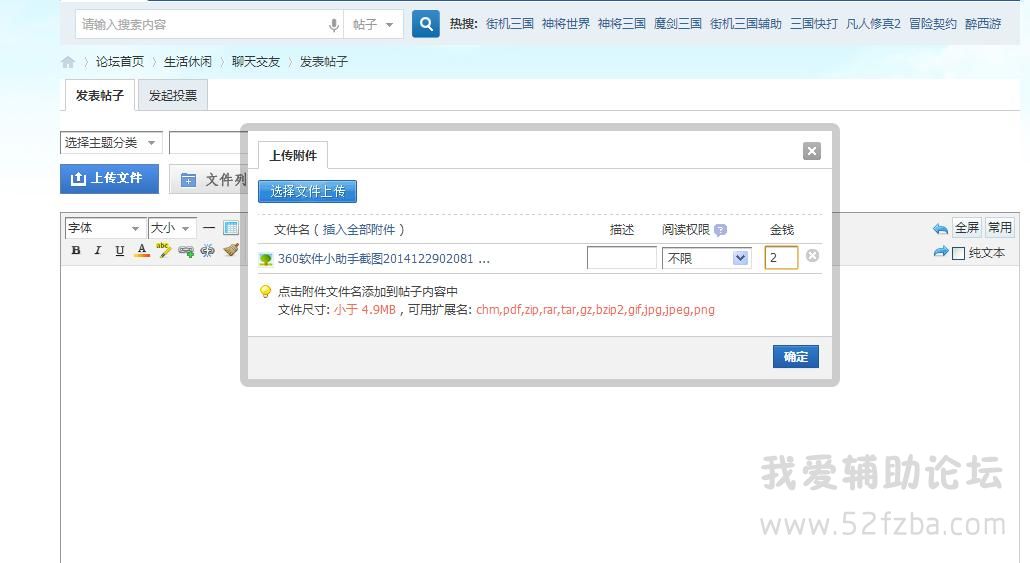Switch to the 发起投票 tab

point(173,95)
